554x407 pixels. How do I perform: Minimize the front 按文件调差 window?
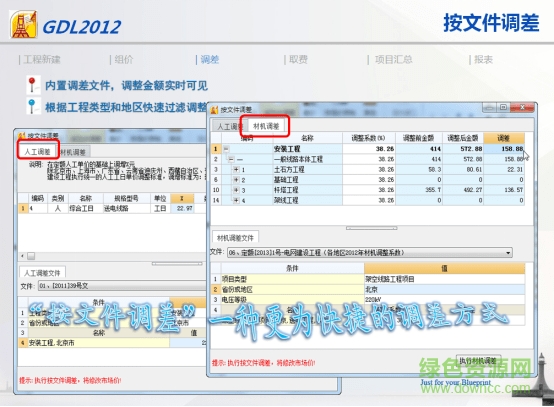(489, 107)
